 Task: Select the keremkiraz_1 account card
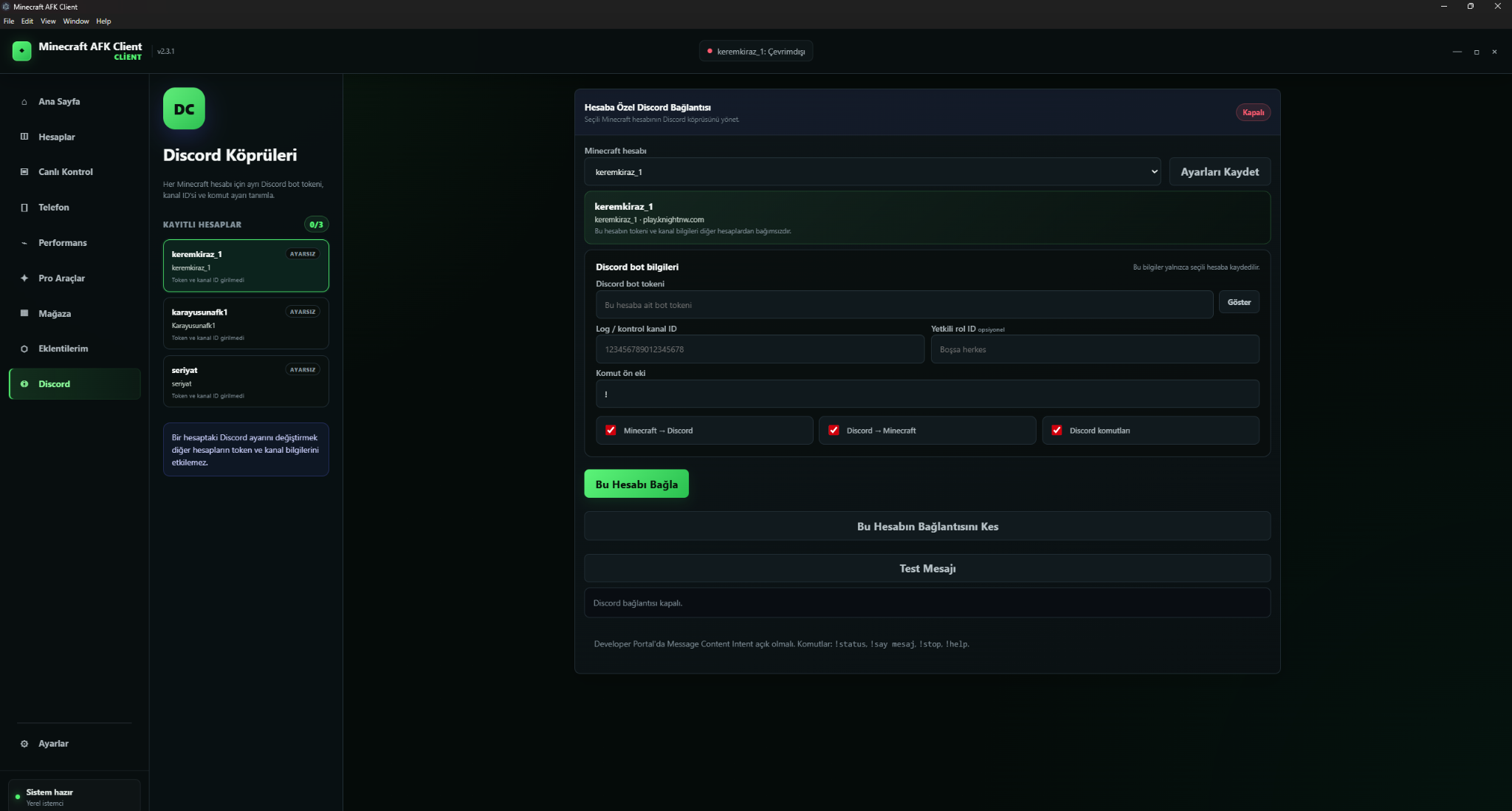[246, 266]
